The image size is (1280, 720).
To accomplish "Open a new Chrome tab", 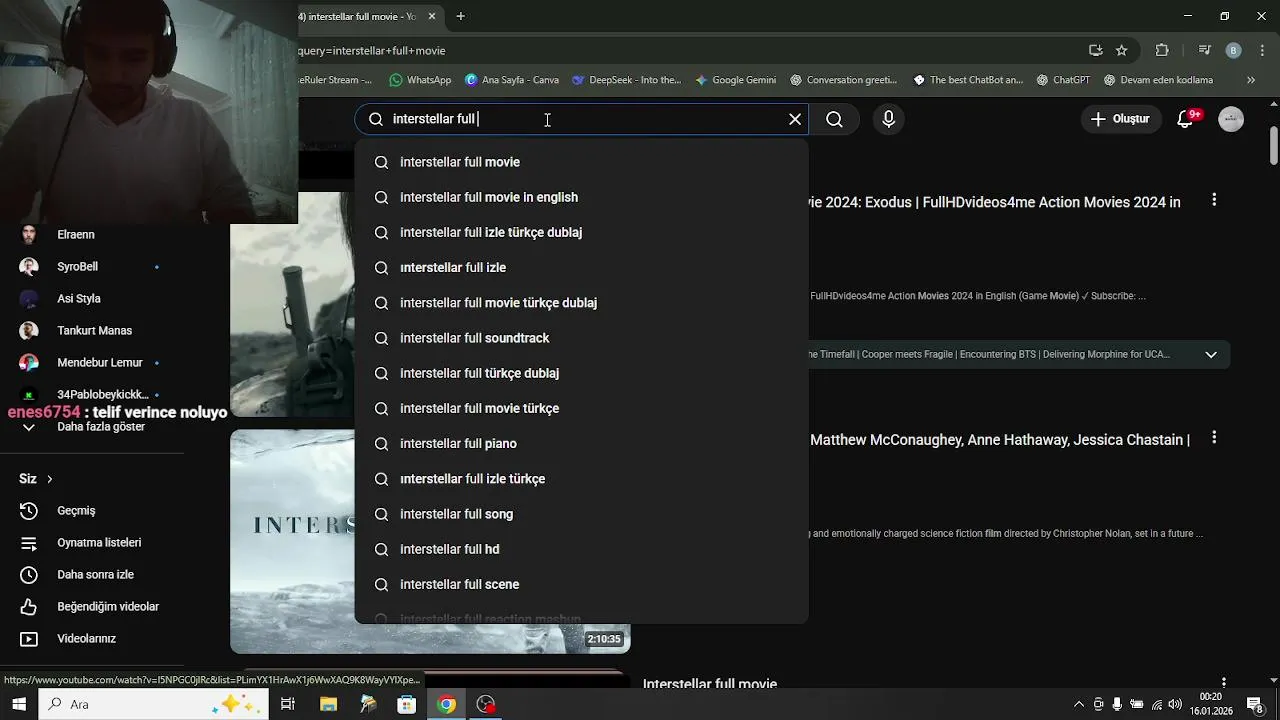I will click(x=460, y=16).
